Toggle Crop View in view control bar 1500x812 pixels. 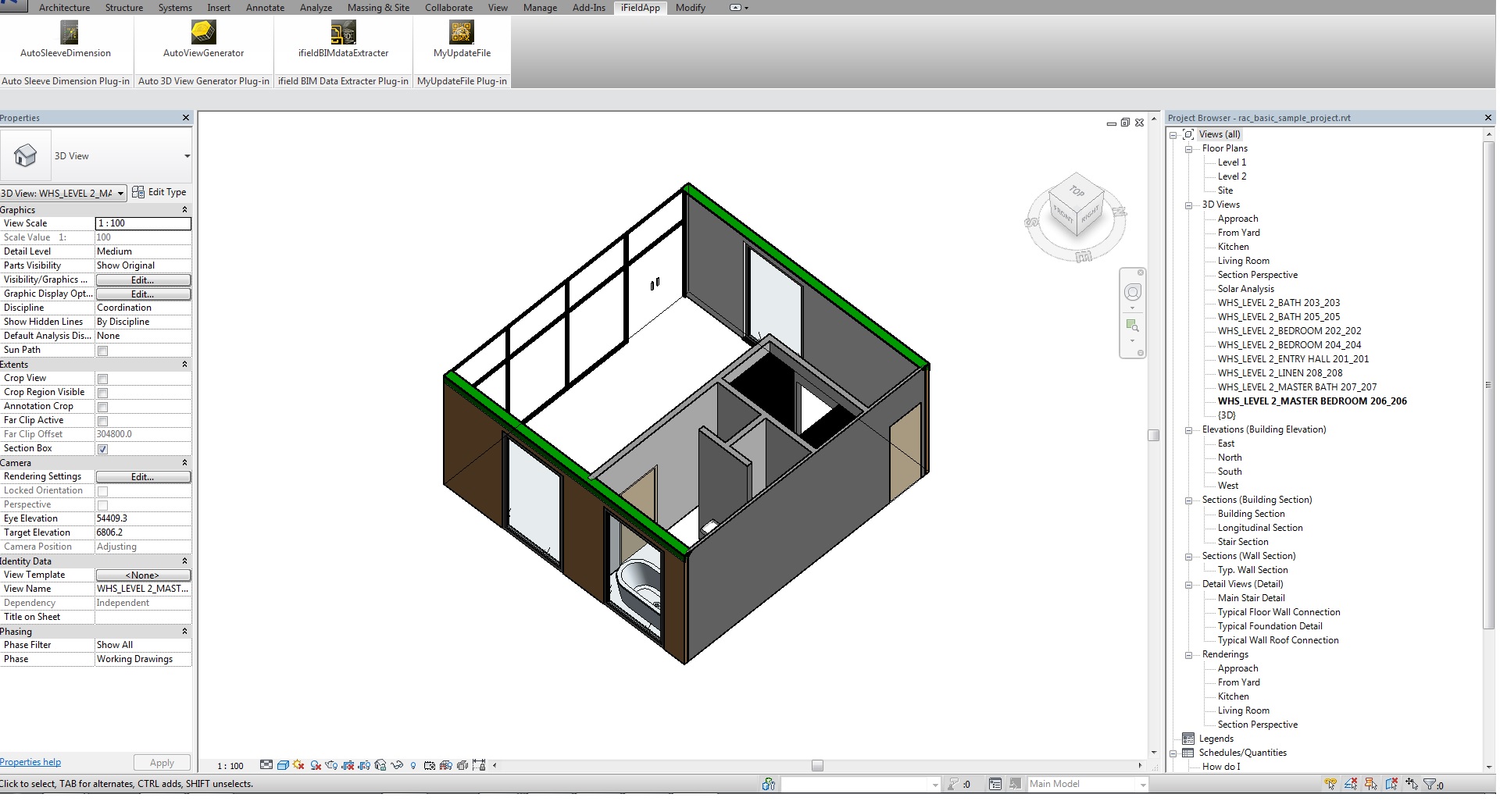point(348,765)
